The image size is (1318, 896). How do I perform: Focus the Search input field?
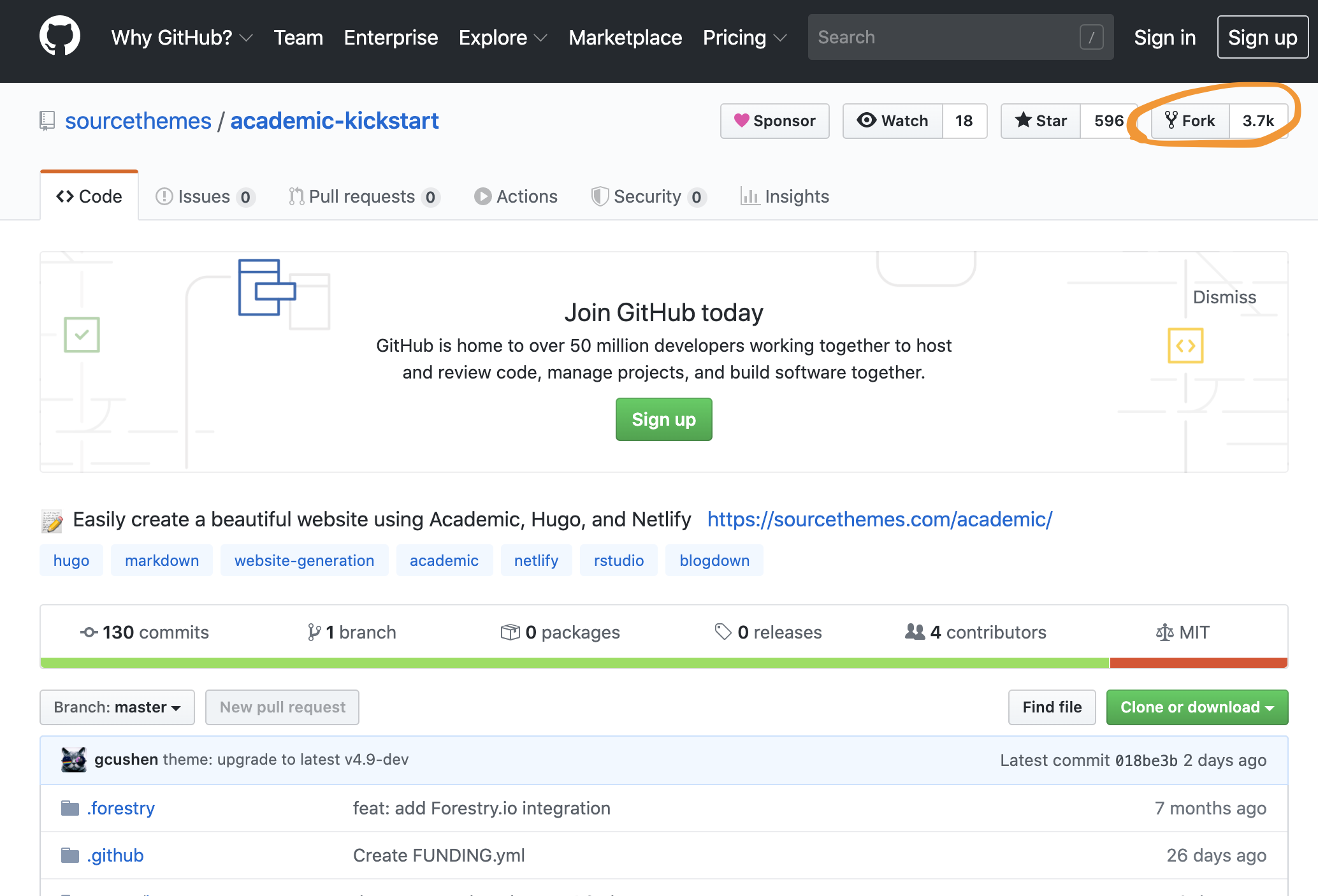click(x=960, y=37)
